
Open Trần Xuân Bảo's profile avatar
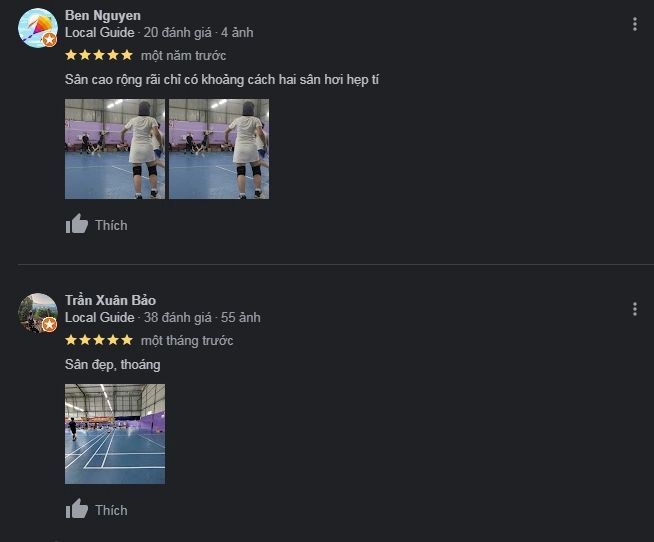pos(38,313)
